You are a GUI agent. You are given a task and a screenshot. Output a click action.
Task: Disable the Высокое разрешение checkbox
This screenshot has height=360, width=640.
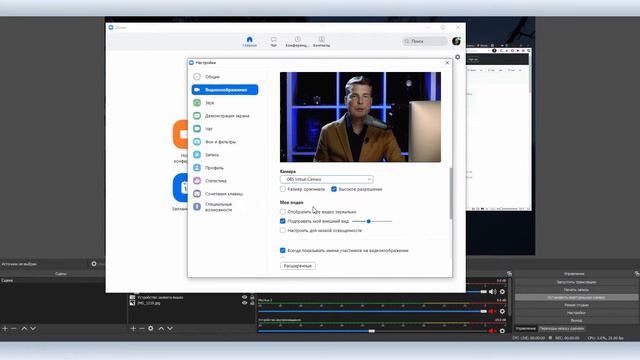coord(334,189)
